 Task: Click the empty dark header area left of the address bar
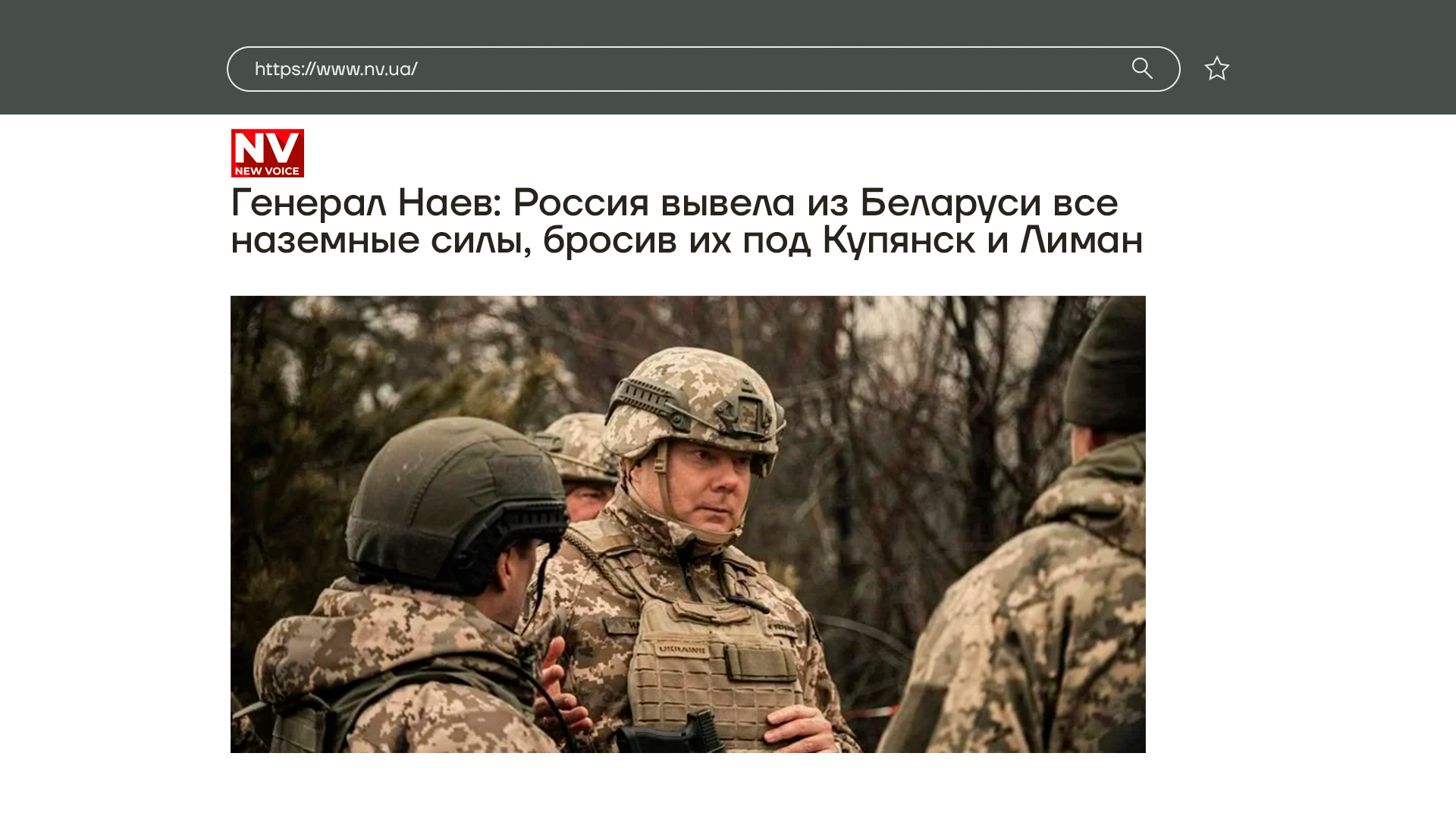(114, 58)
